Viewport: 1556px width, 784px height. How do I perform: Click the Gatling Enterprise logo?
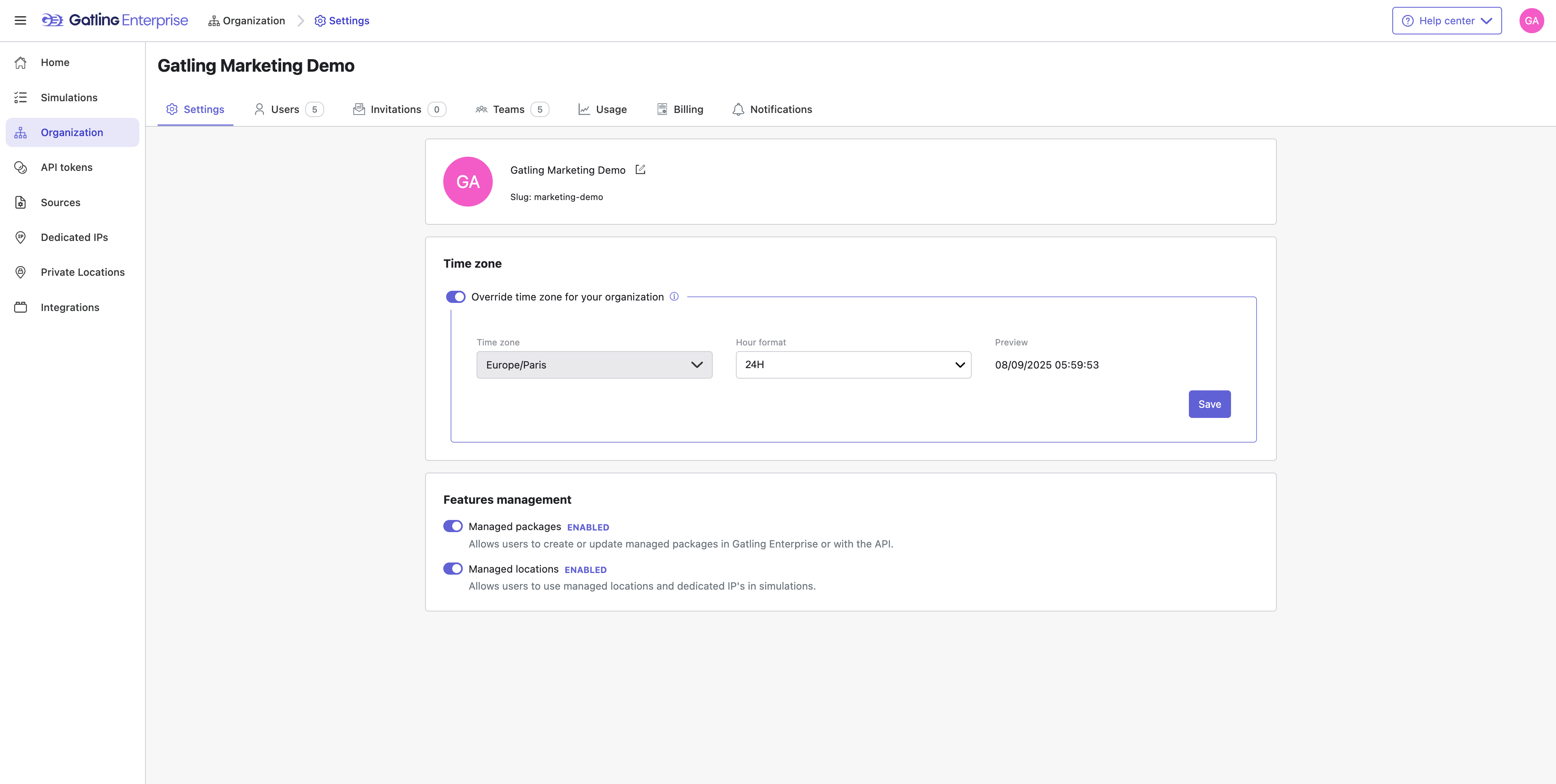(115, 21)
